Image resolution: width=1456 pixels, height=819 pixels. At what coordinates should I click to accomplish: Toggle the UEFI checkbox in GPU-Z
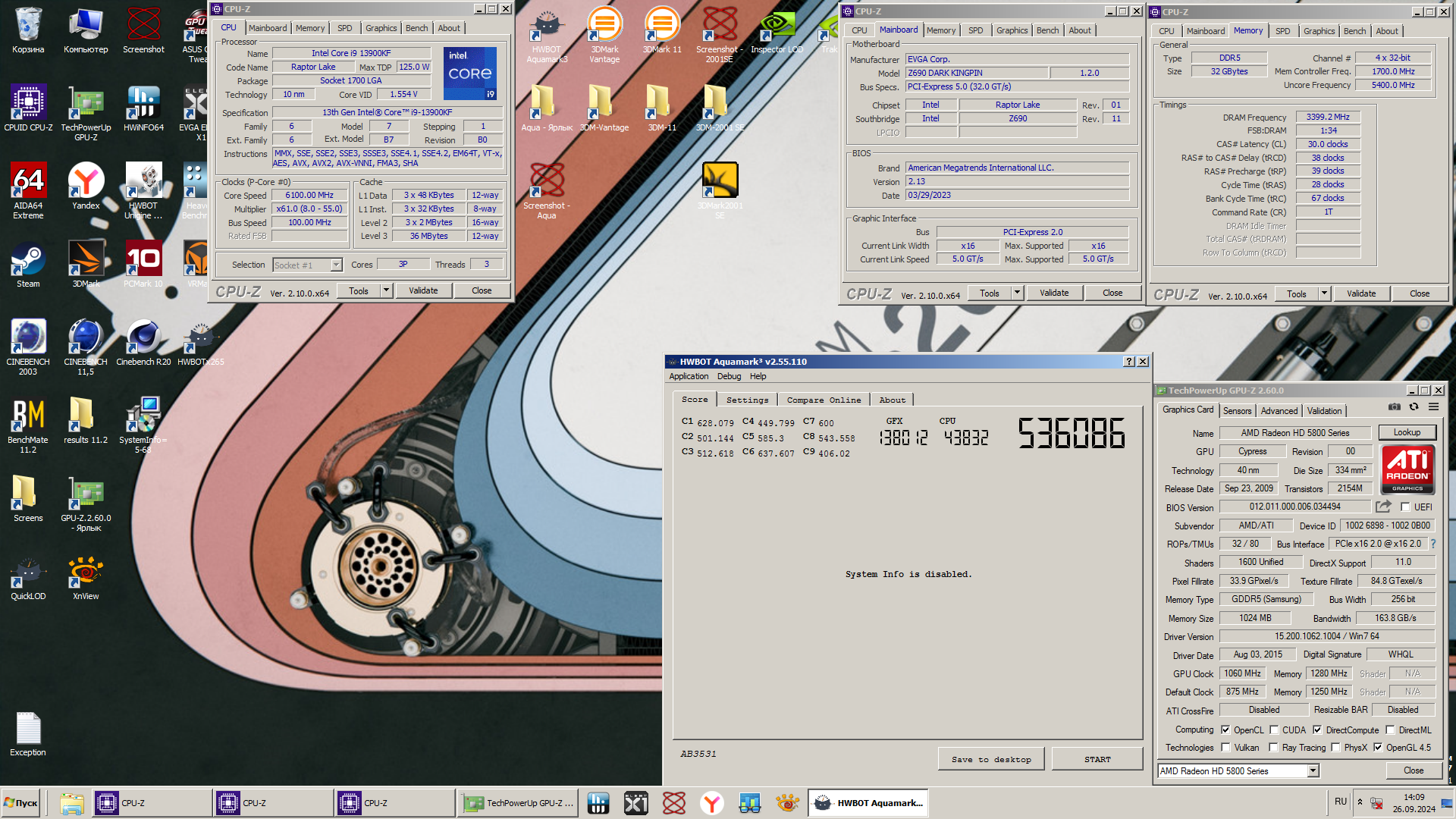click(x=1405, y=507)
